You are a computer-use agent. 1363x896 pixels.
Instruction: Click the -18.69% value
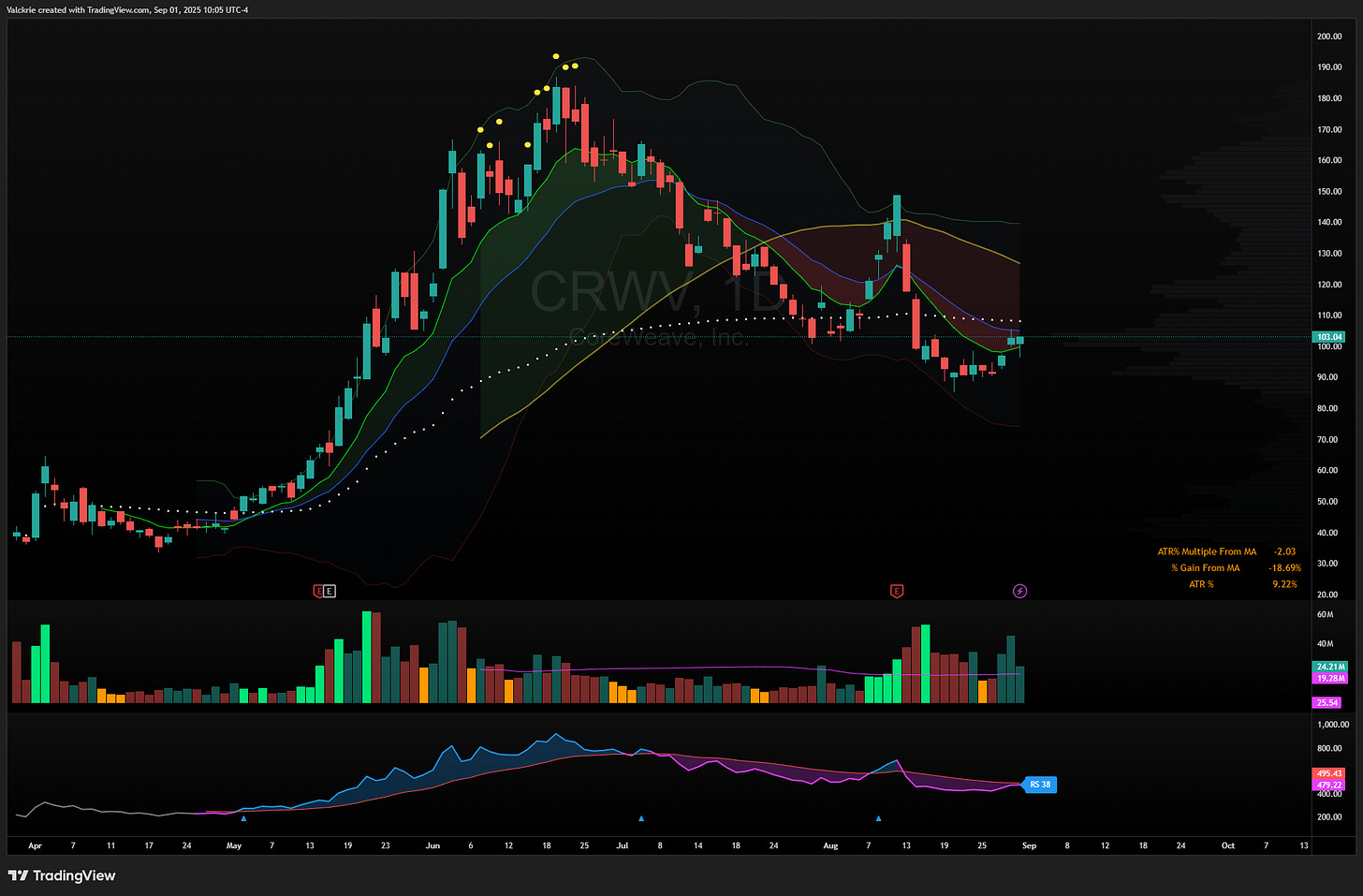coord(1284,567)
